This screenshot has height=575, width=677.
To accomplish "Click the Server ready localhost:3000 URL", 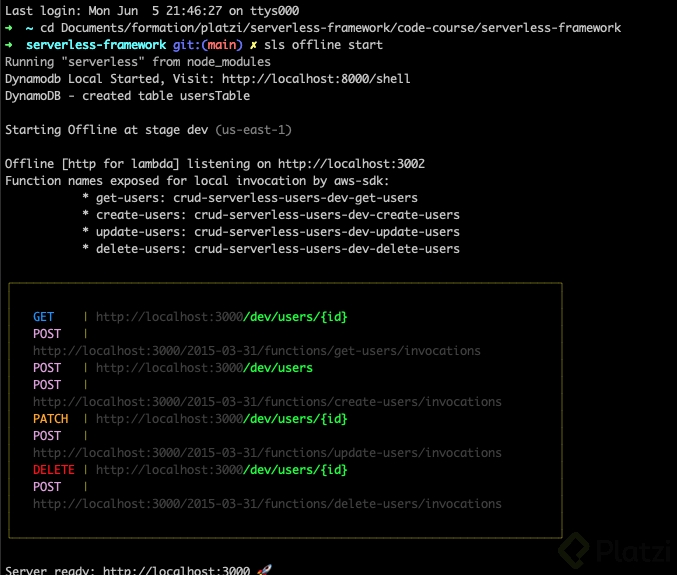I will click(x=176, y=570).
